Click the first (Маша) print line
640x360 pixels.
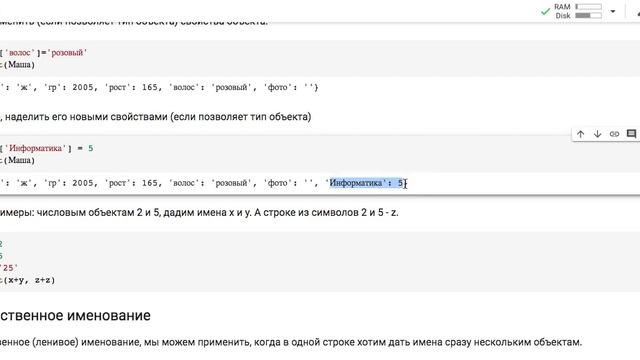click(x=17, y=64)
